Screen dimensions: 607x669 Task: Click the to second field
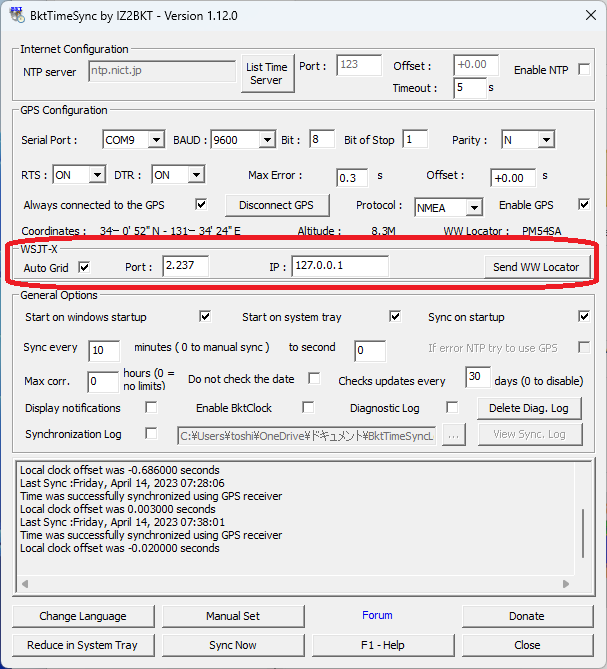tap(370, 351)
